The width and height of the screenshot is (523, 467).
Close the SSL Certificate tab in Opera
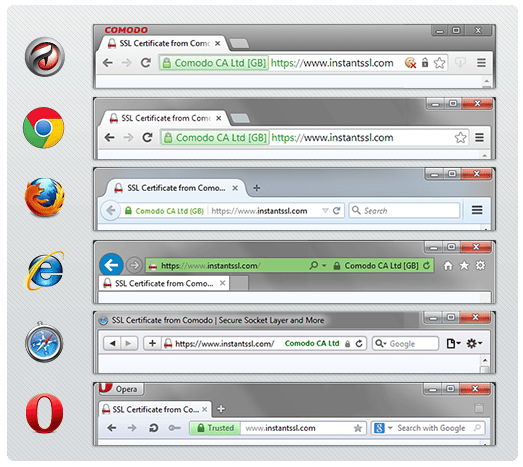pyautogui.click(x=205, y=409)
